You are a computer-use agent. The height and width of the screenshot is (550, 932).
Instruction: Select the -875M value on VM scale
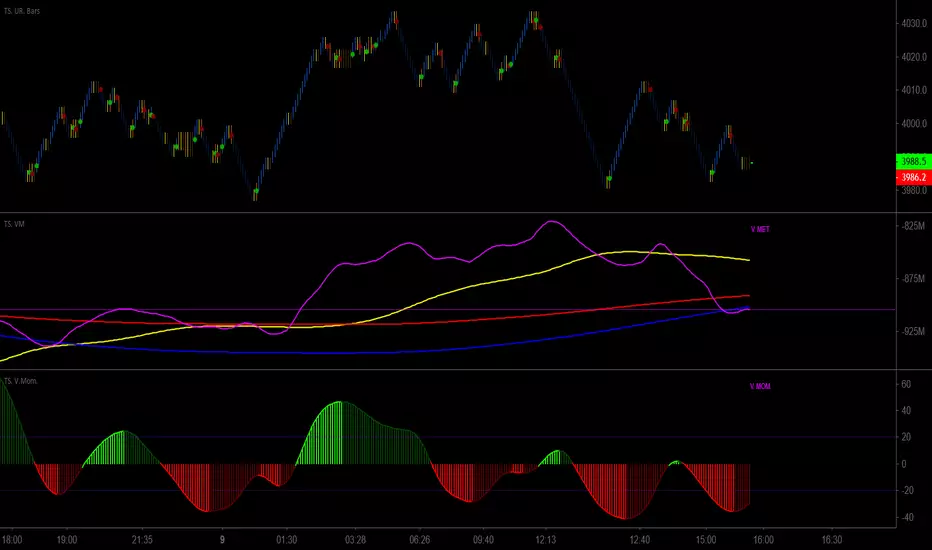[912, 279]
